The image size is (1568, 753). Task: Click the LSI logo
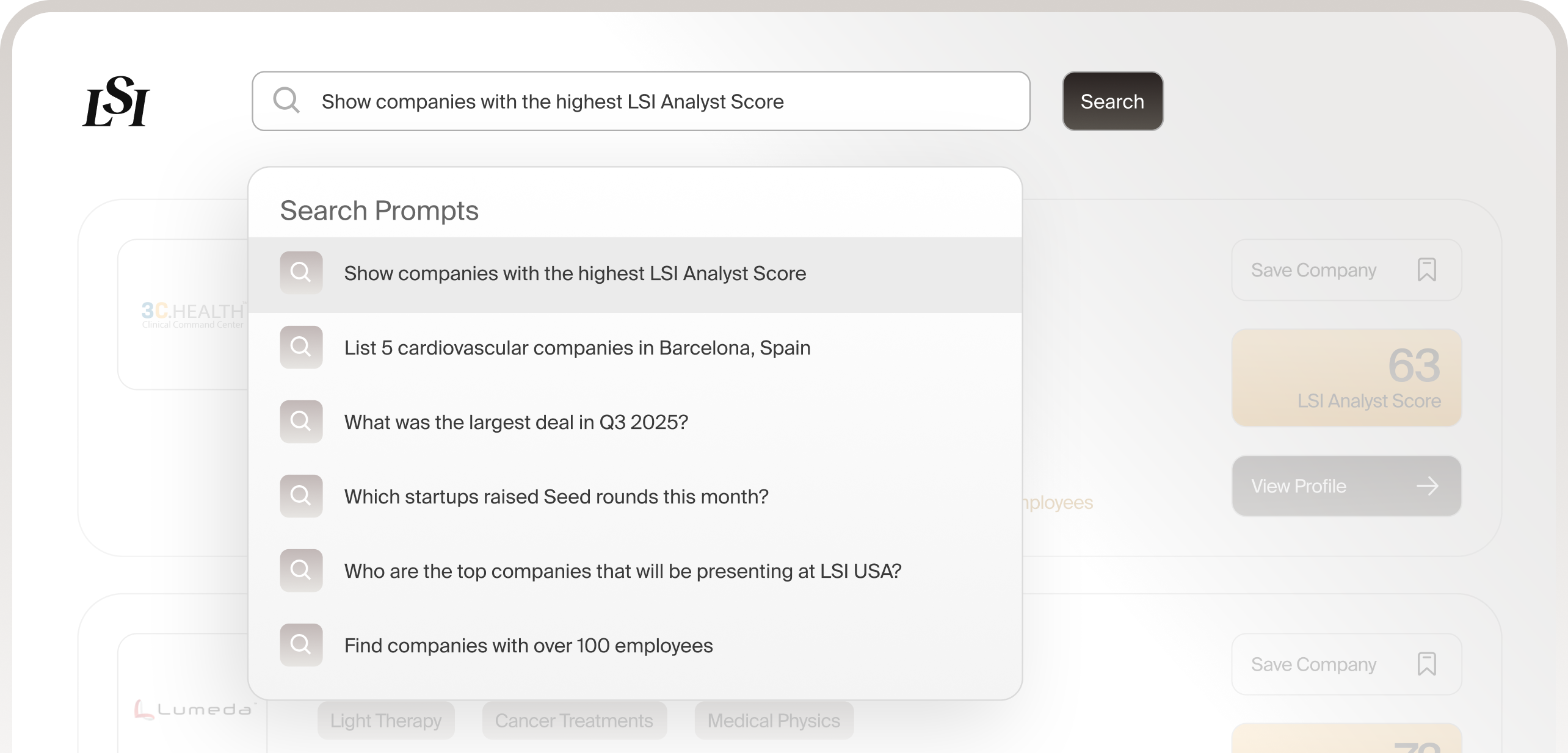tap(116, 101)
